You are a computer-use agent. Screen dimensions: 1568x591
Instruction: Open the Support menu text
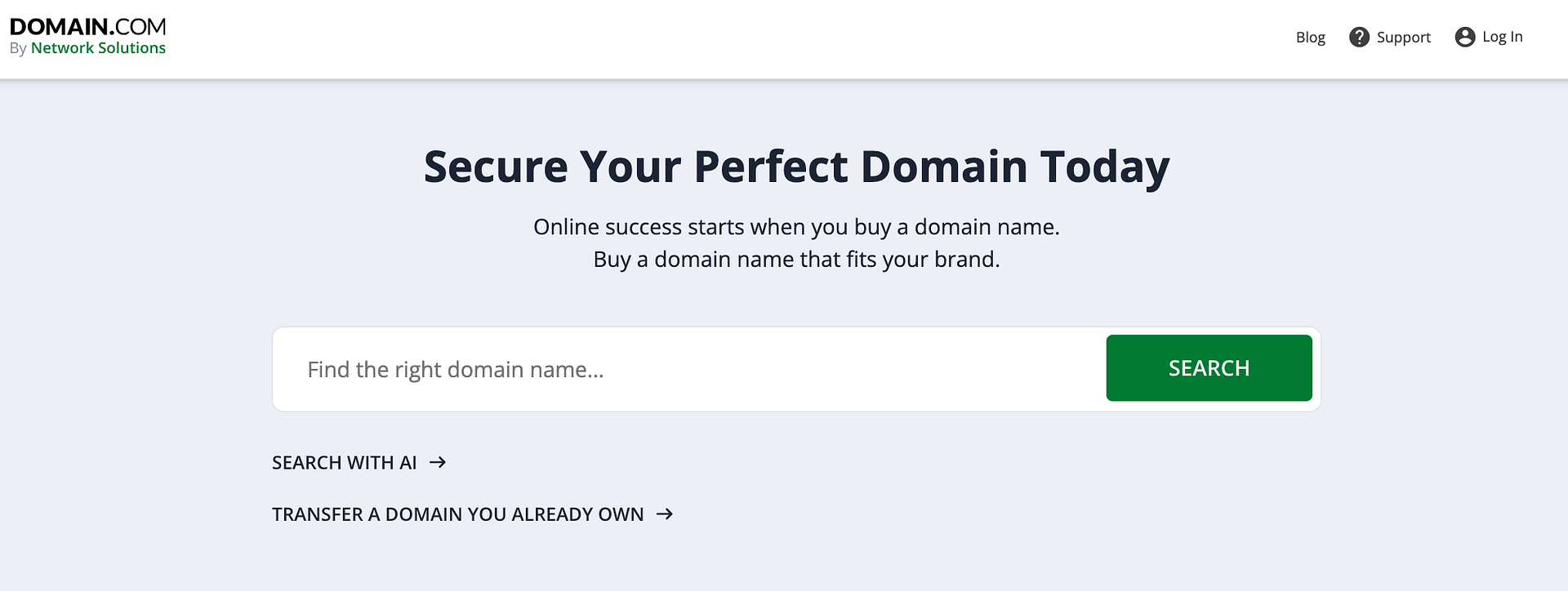1403,38
